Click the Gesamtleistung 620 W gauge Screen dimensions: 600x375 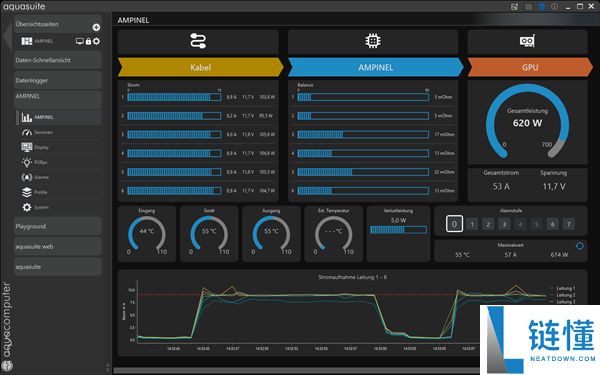tap(527, 122)
